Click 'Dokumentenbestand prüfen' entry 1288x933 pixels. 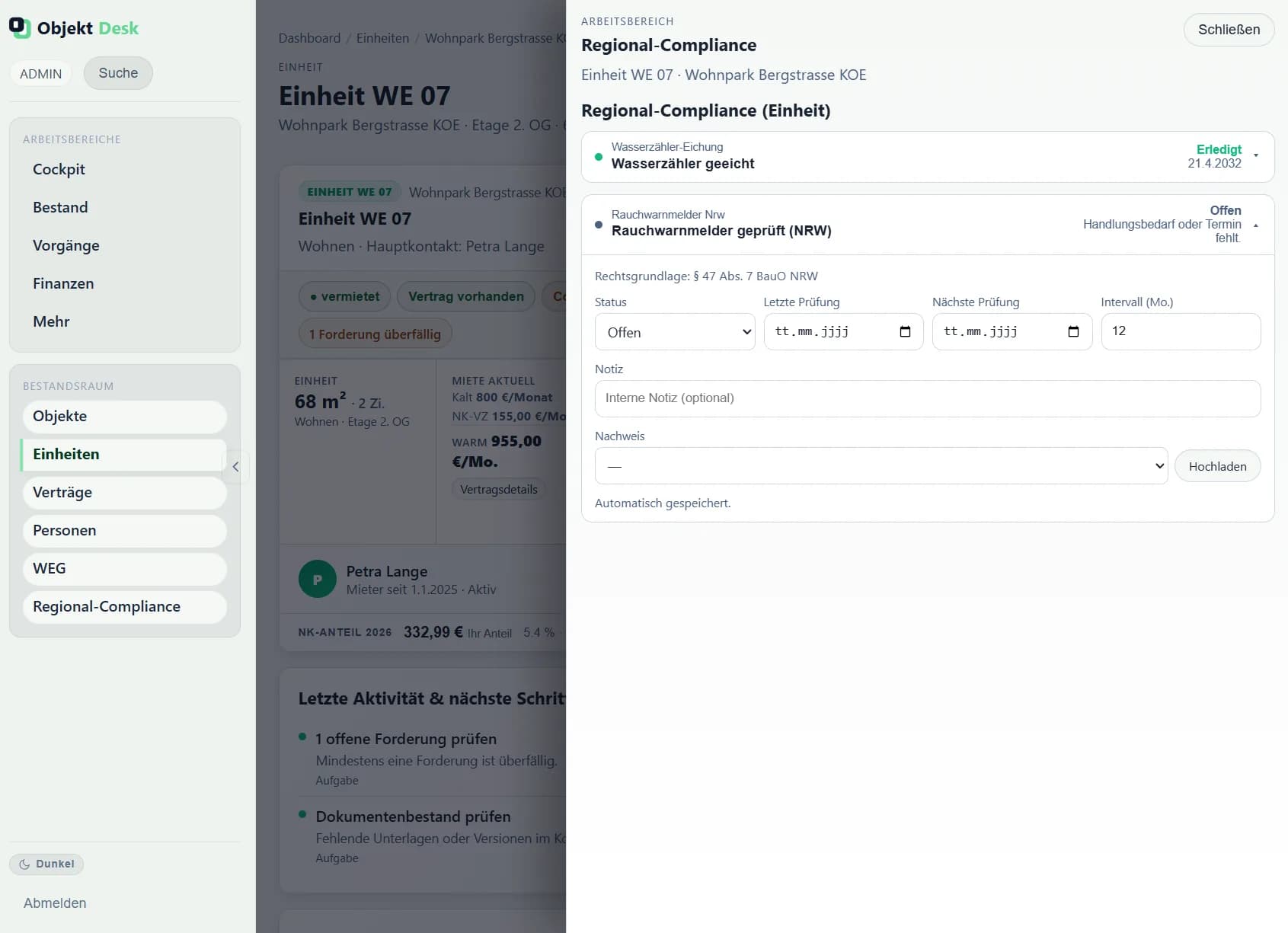coord(413,816)
